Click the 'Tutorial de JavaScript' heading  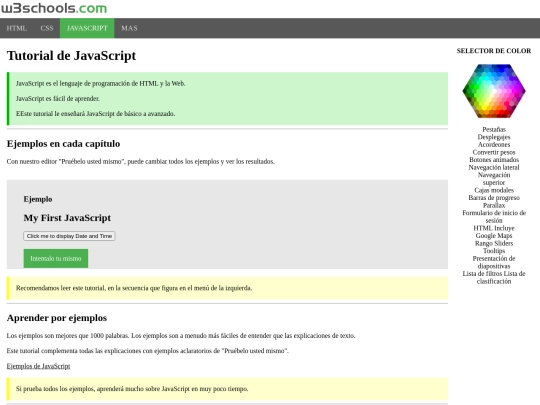coord(71,56)
